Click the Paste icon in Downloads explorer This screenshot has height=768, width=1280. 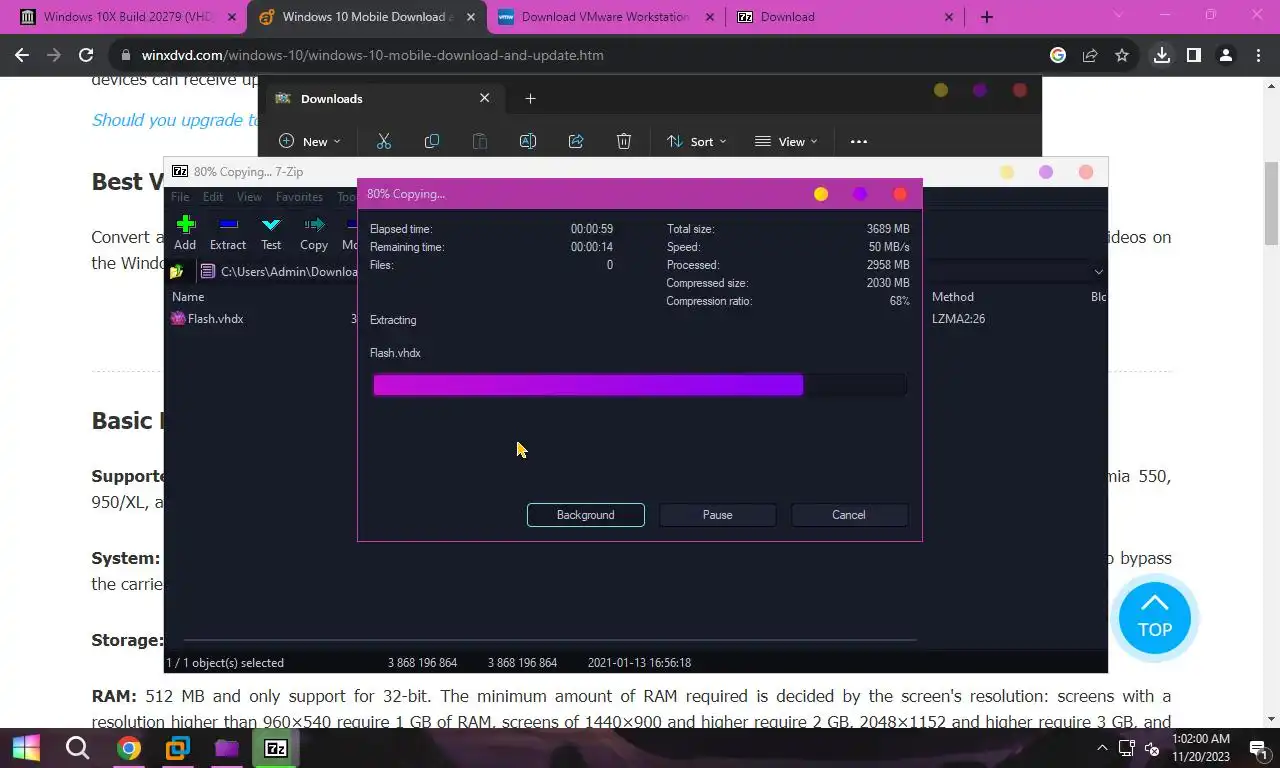(480, 142)
